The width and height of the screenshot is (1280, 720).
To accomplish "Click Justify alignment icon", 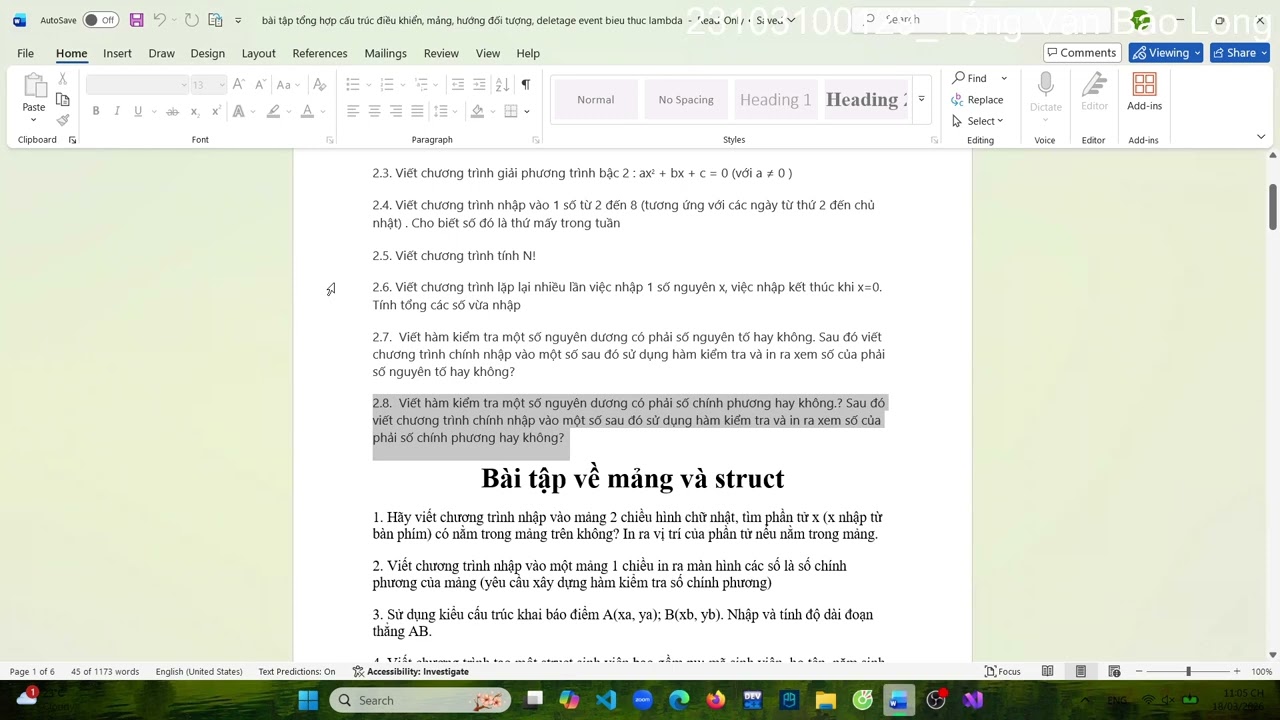I will pos(418,111).
